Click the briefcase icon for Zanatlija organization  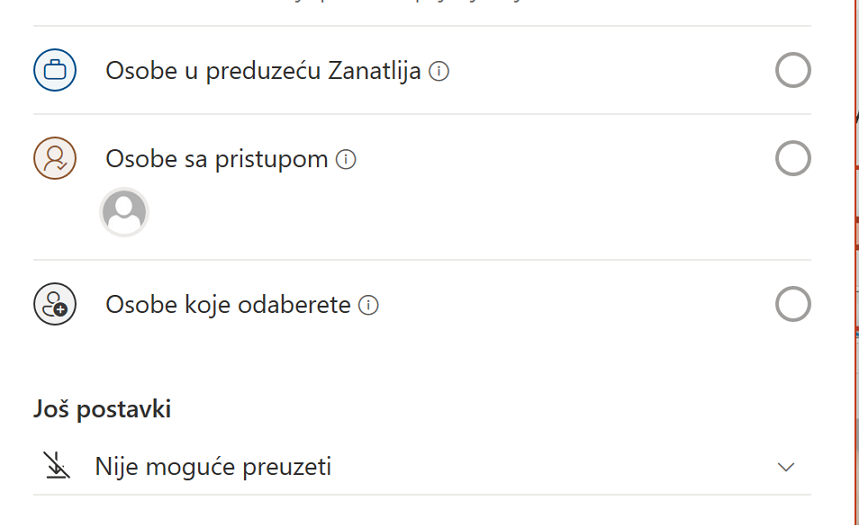[x=55, y=70]
